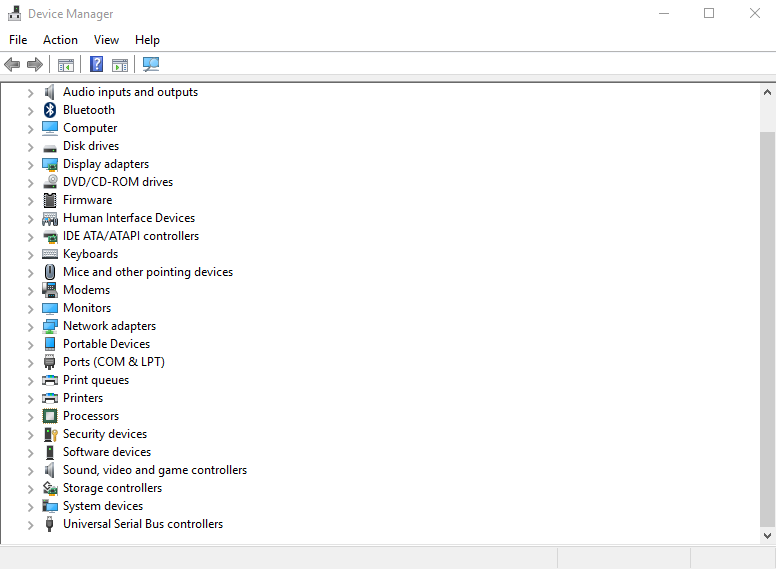Expand the Network adapters node
Image resolution: width=776 pixels, height=569 pixels.
(30, 326)
